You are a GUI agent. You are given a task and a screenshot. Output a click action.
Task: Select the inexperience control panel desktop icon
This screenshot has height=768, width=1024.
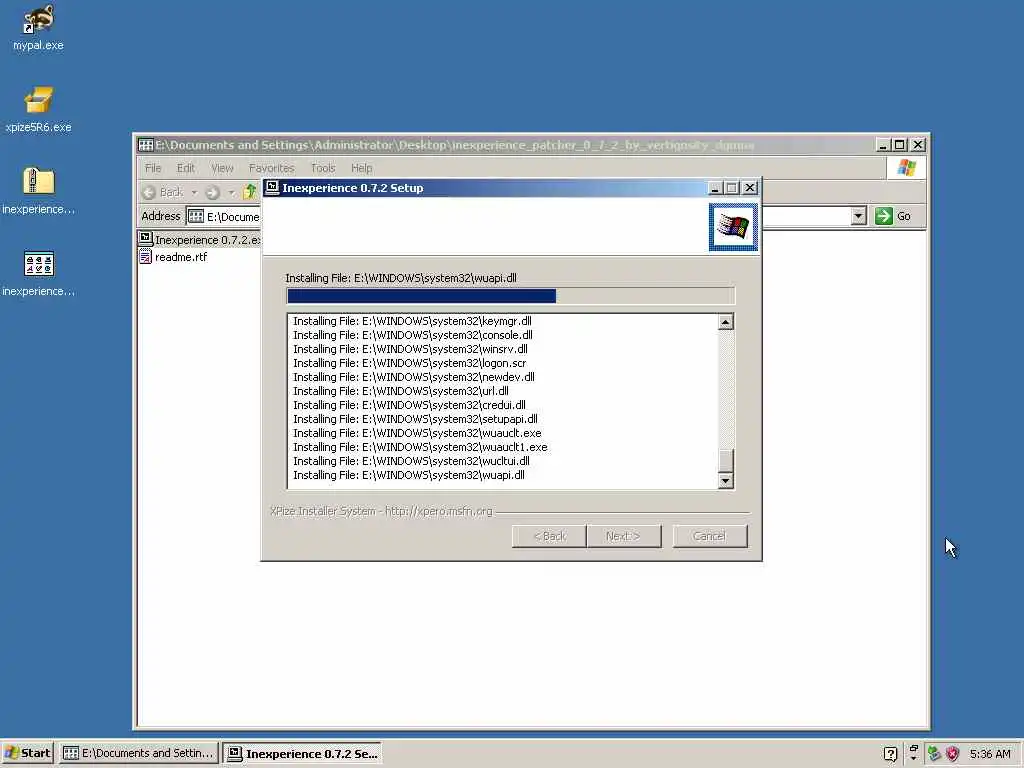tap(38, 273)
